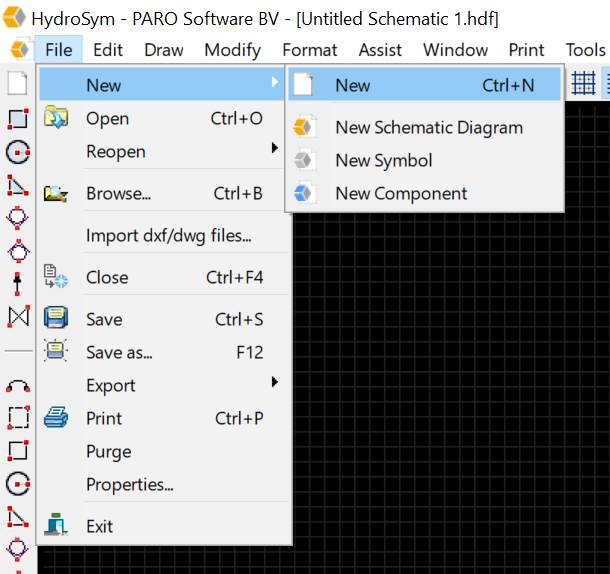Select the unfilled rectangle outline tool
Viewport: 610px width, 574px height.
(x=18, y=451)
